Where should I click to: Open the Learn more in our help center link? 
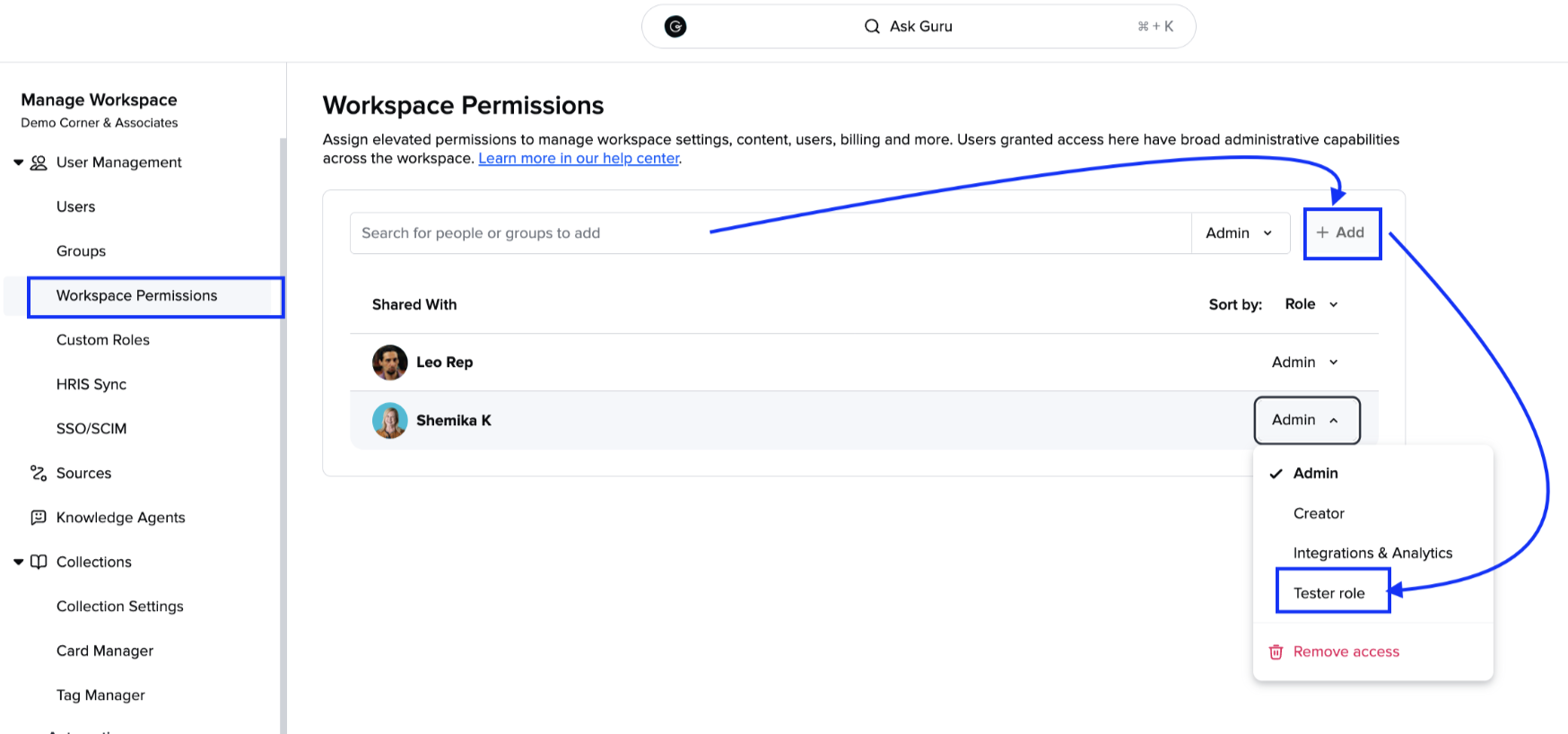pos(579,159)
